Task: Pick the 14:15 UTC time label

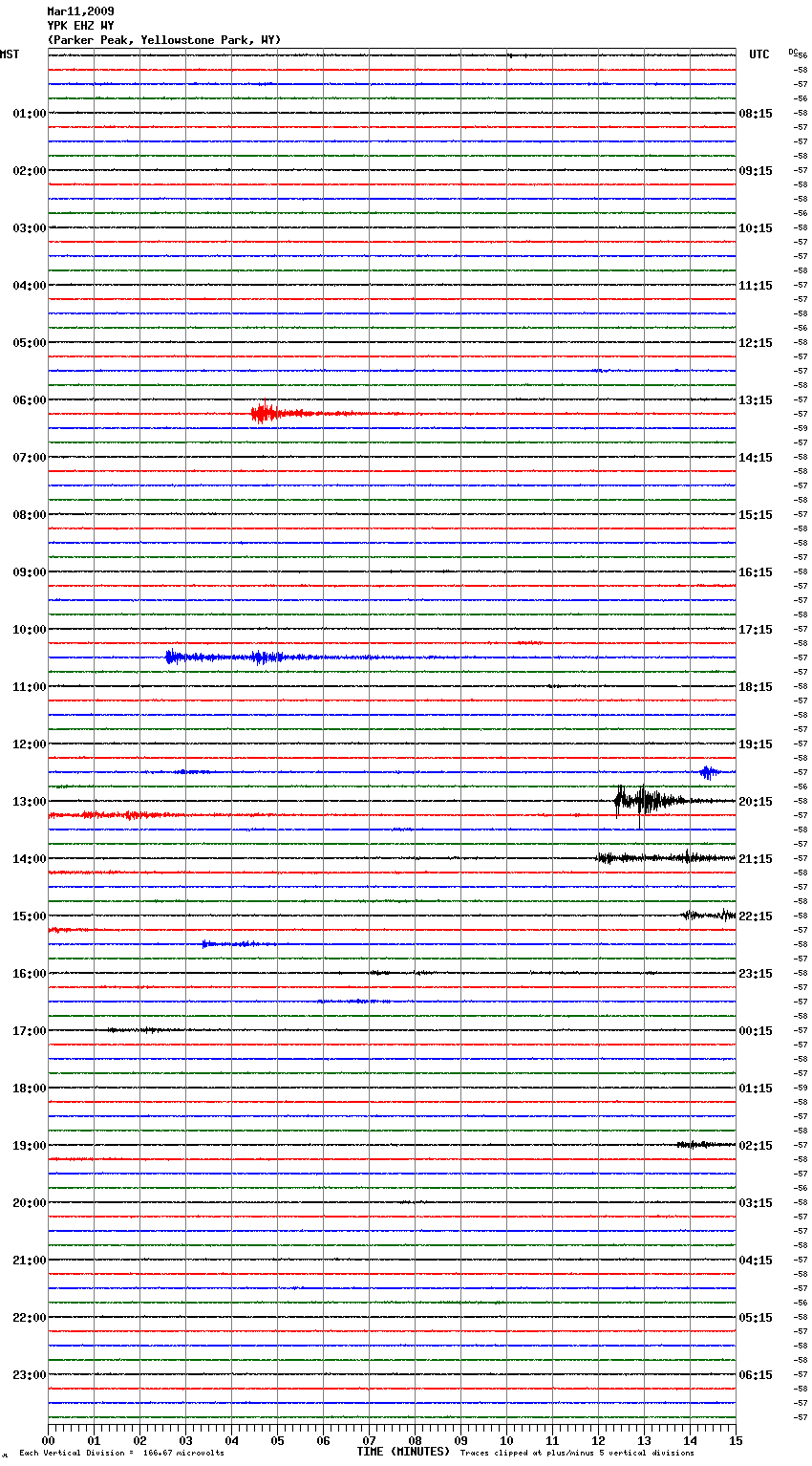Action: (x=756, y=458)
